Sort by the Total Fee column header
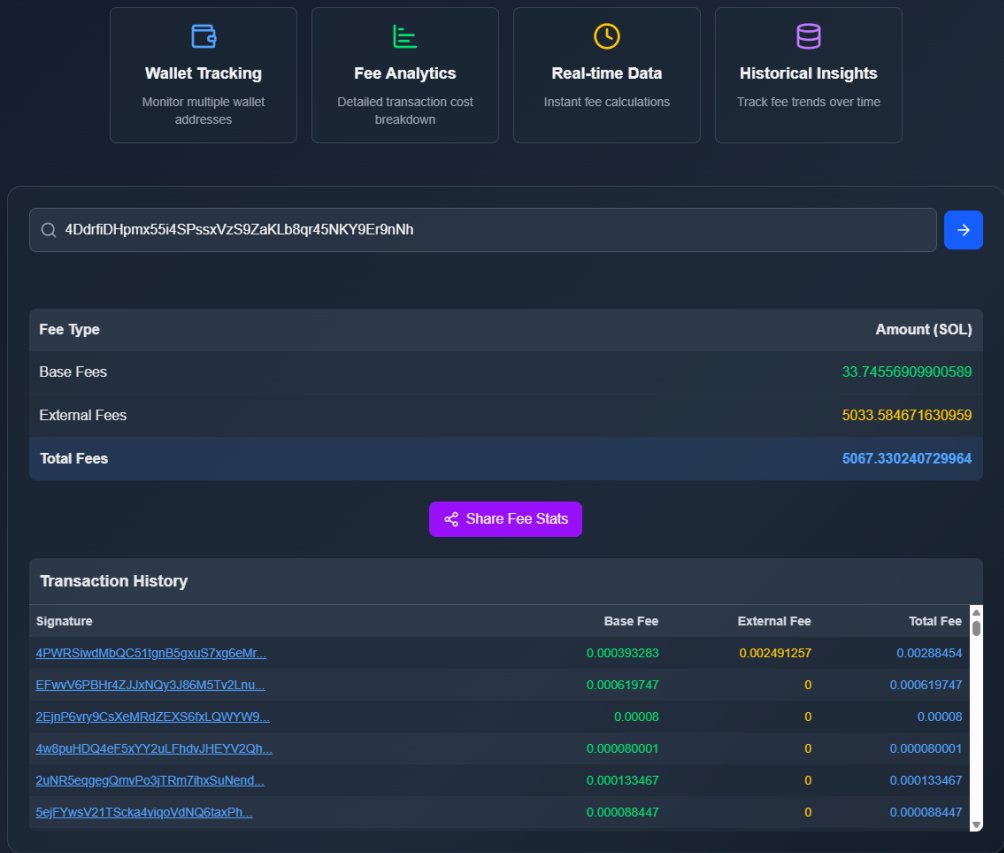The image size is (1004, 853). coord(935,620)
